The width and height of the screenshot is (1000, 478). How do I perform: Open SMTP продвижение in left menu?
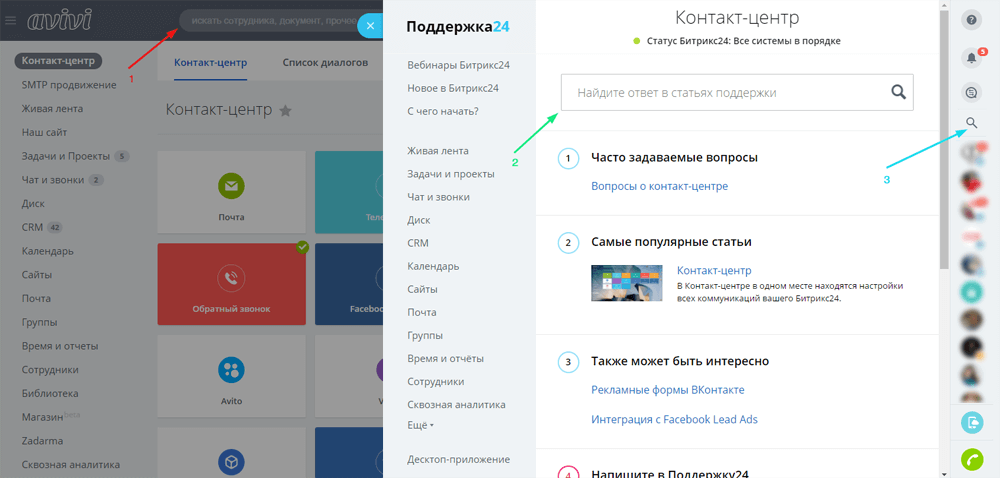69,85
